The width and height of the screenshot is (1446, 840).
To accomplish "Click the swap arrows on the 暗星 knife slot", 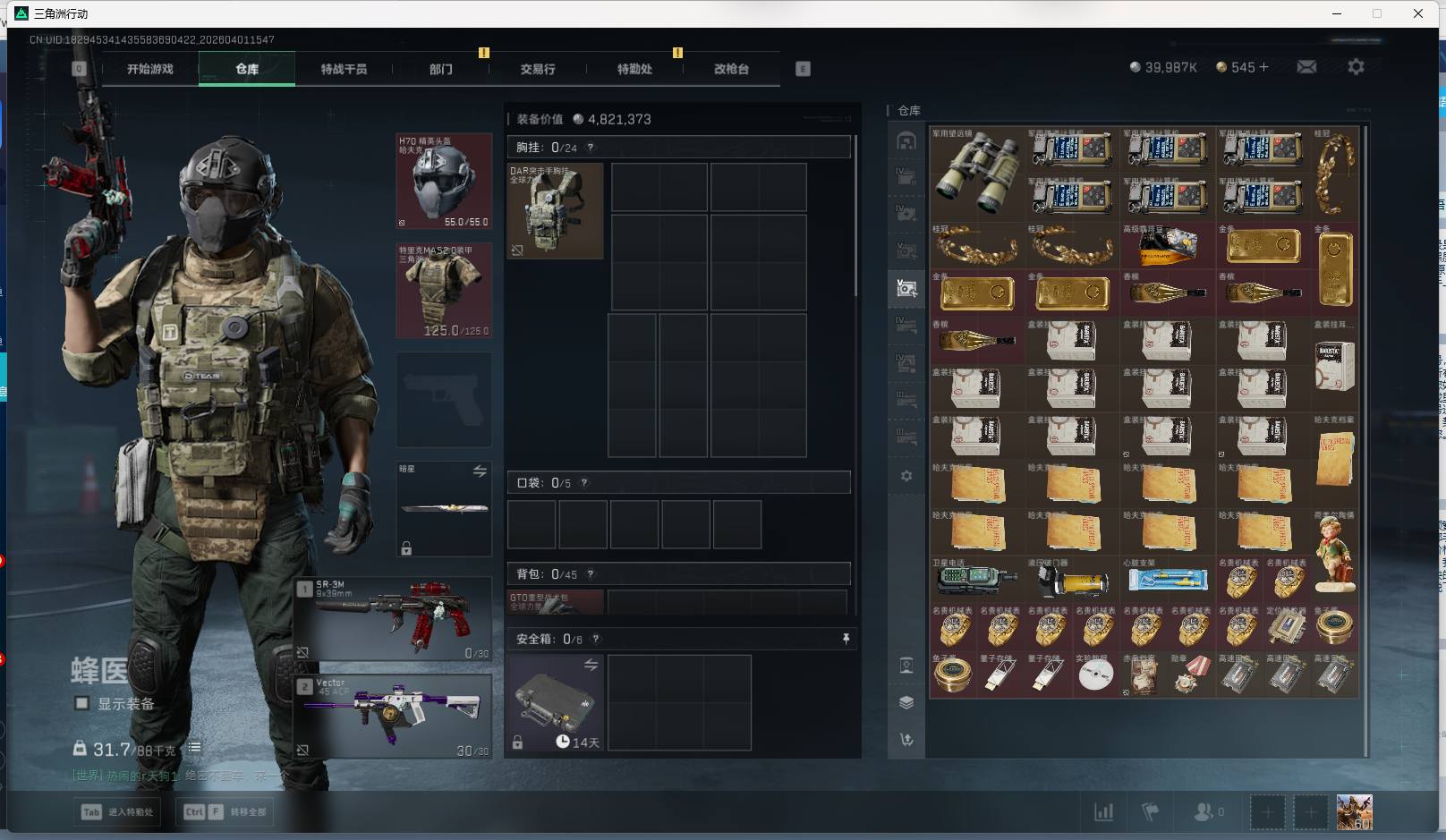I will (x=480, y=471).
